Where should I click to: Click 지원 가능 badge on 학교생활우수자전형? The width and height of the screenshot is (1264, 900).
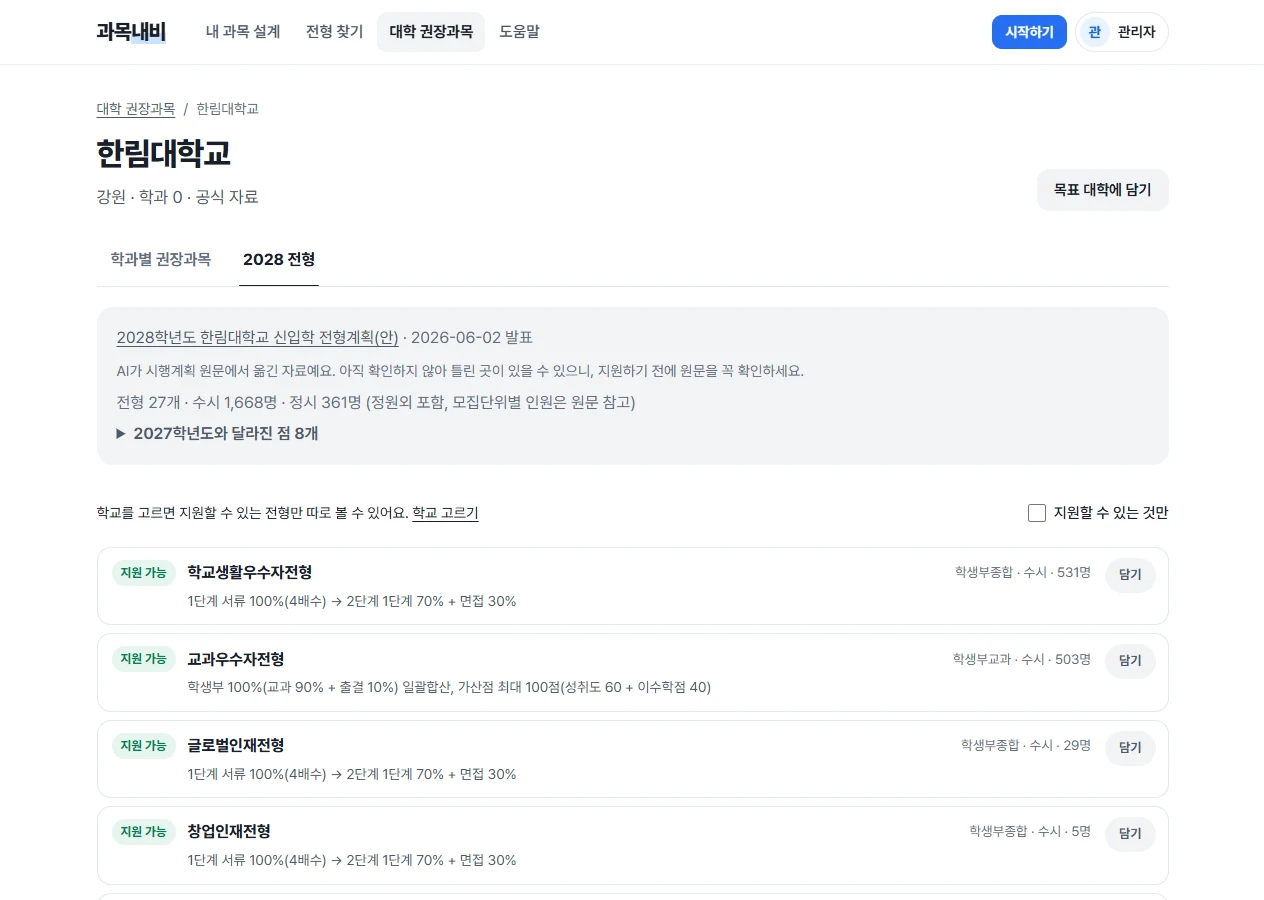[x=144, y=573]
